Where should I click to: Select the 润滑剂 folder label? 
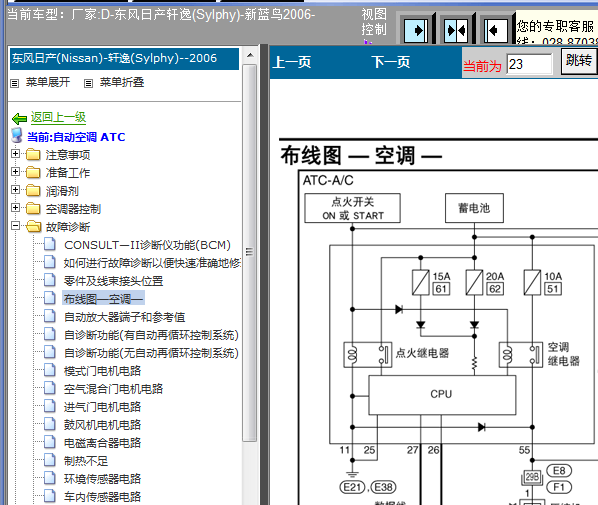(62, 191)
